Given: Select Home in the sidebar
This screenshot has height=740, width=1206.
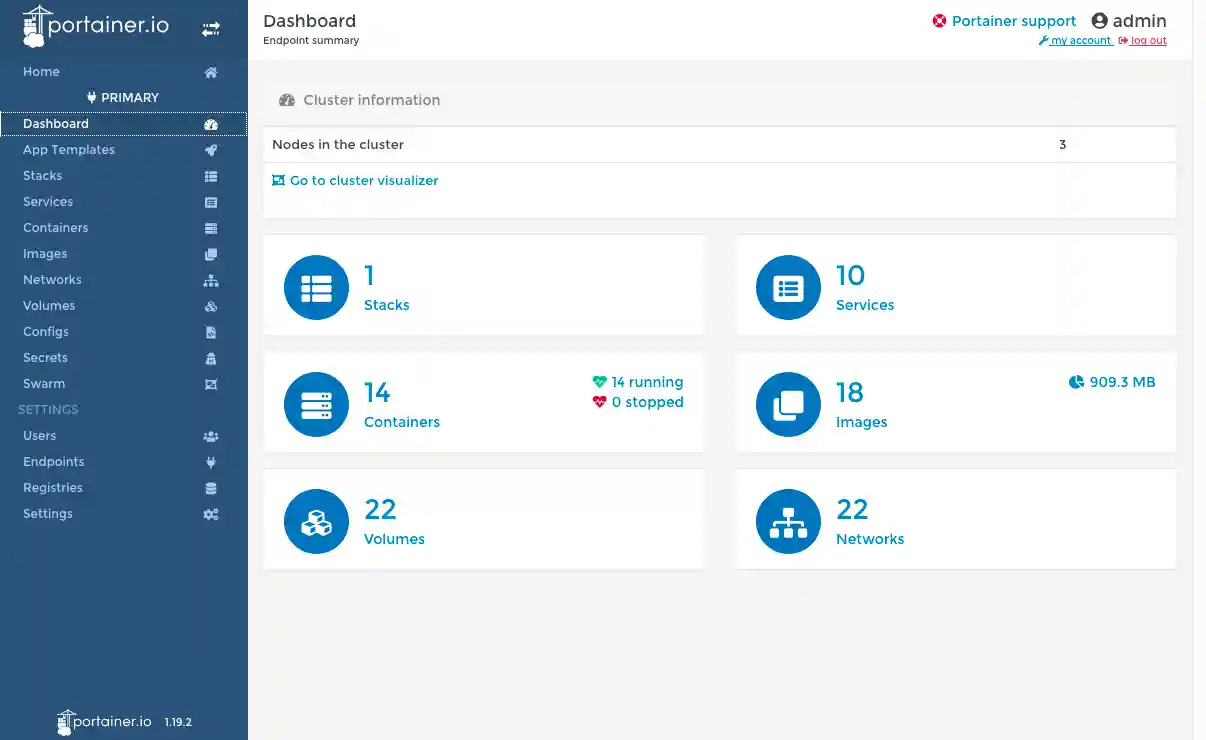Looking at the screenshot, I should tap(41, 72).
